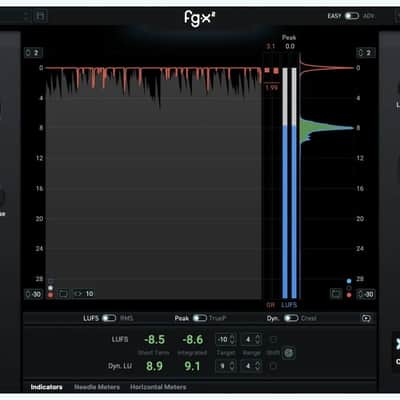Toggle the gray square indicator under waveform graph
This screenshot has width=400, height=400.
pyautogui.click(x=50, y=281)
